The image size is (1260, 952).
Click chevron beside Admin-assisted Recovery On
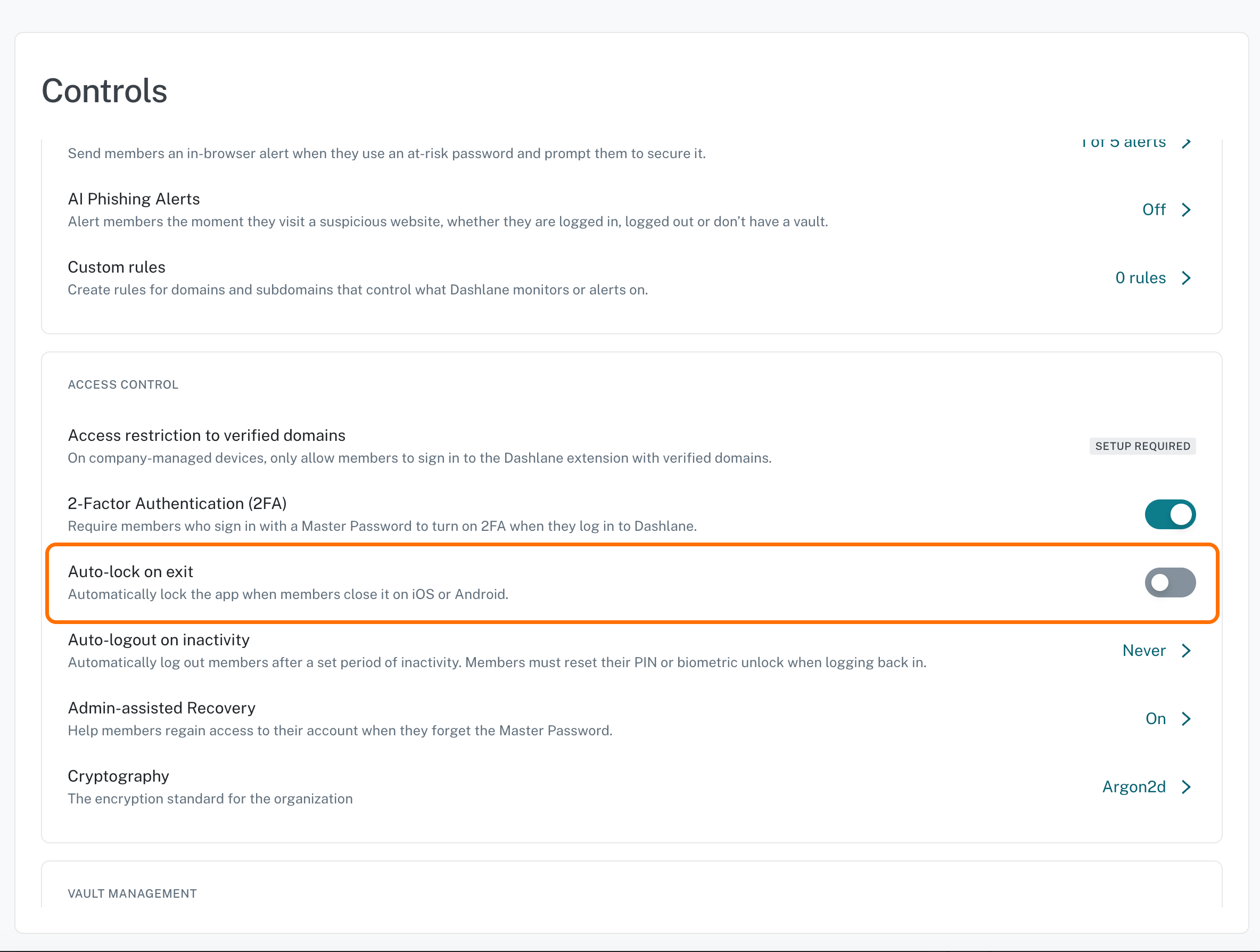tap(1187, 719)
